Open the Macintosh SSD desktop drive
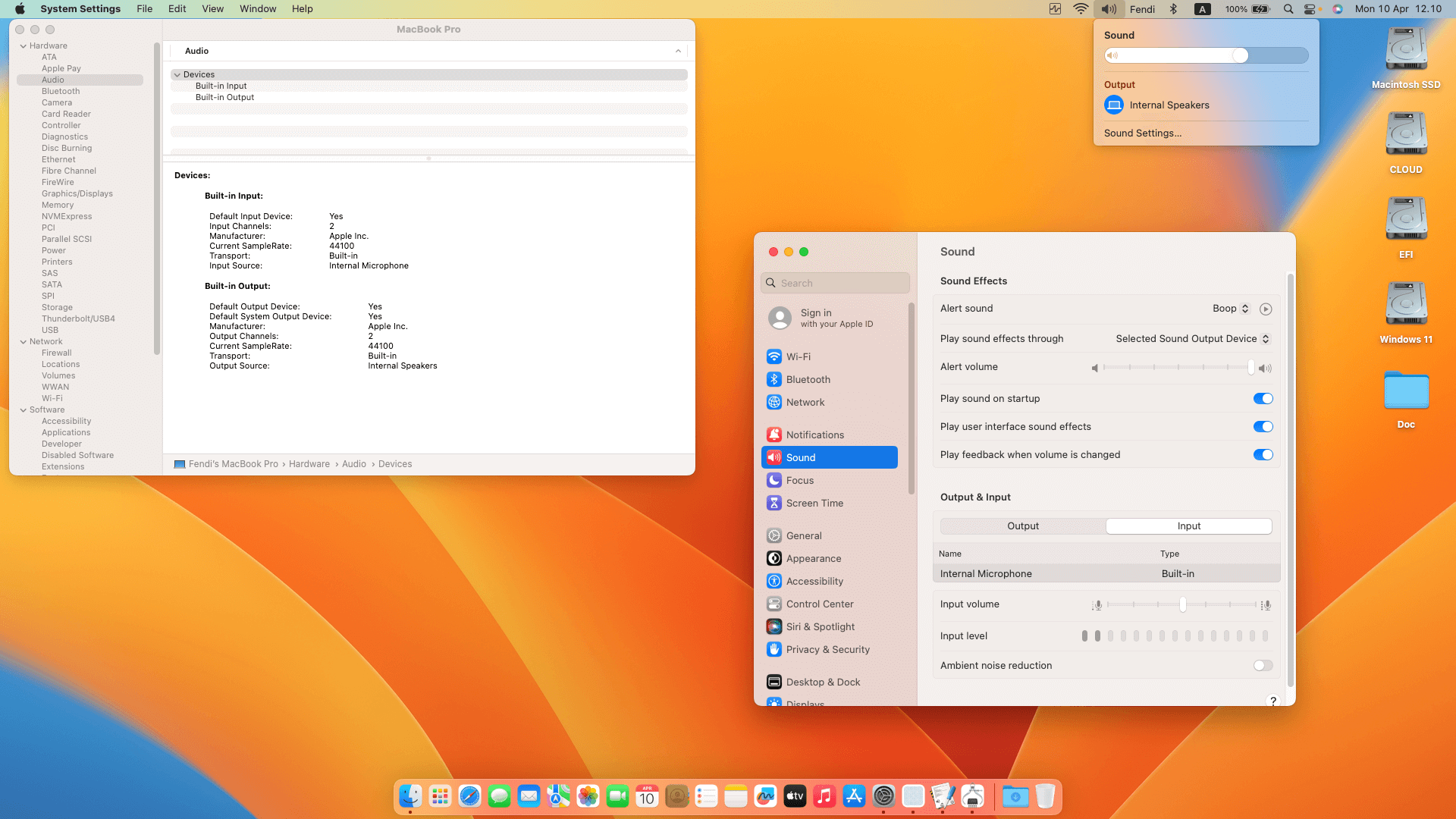1456x819 pixels. pos(1406,58)
